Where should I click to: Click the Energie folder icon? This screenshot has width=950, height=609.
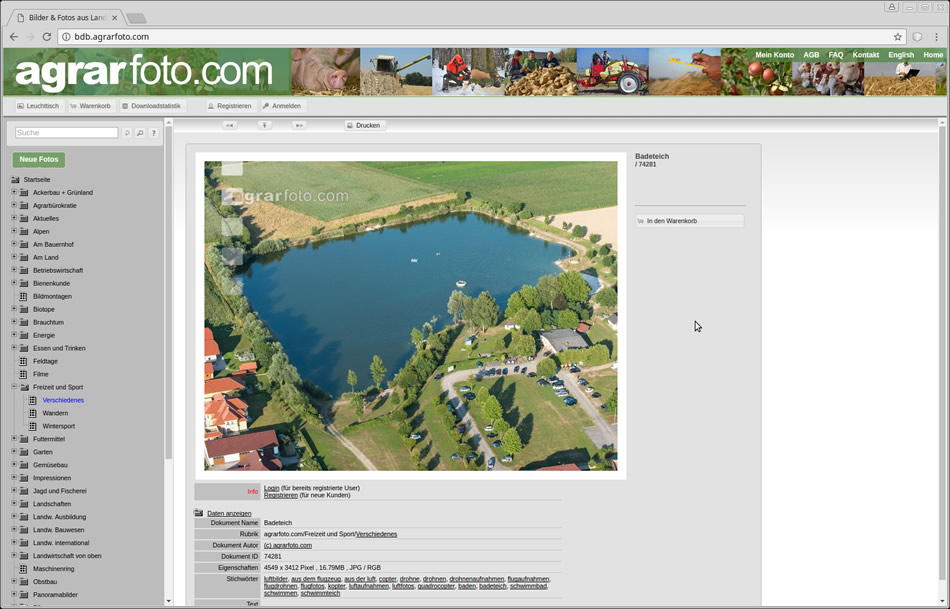(24, 336)
